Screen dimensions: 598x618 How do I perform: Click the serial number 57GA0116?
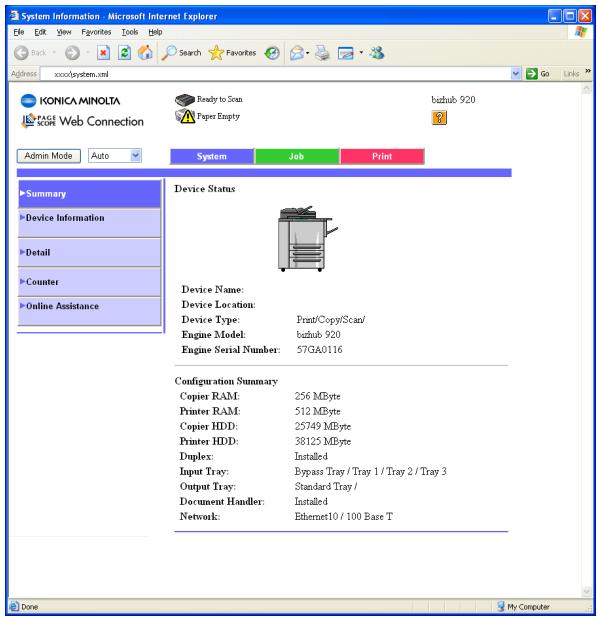point(319,350)
